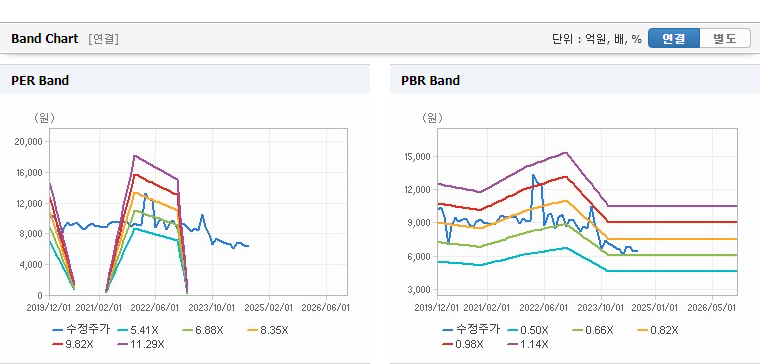The image size is (760, 364).
Task: Toggle 0.82X series in PBR legend
Action: coord(658,330)
